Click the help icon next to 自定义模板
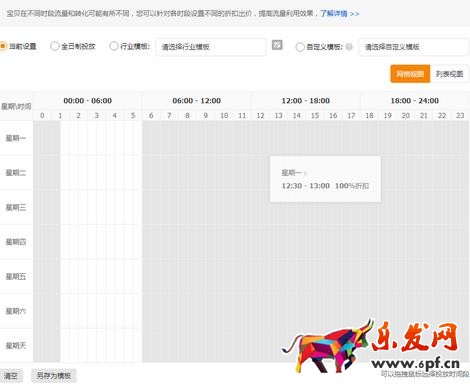 coord(349,47)
